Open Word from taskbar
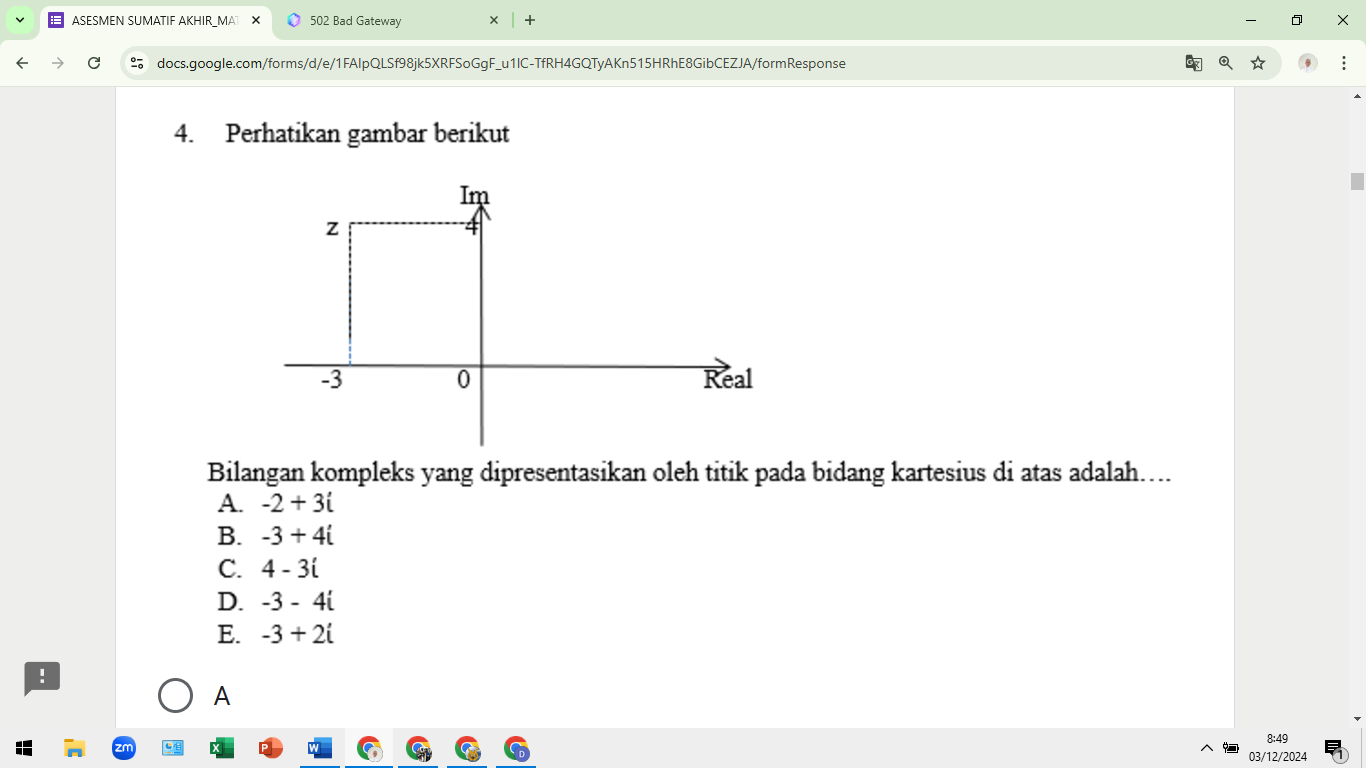The height and width of the screenshot is (768, 1366). [320, 748]
